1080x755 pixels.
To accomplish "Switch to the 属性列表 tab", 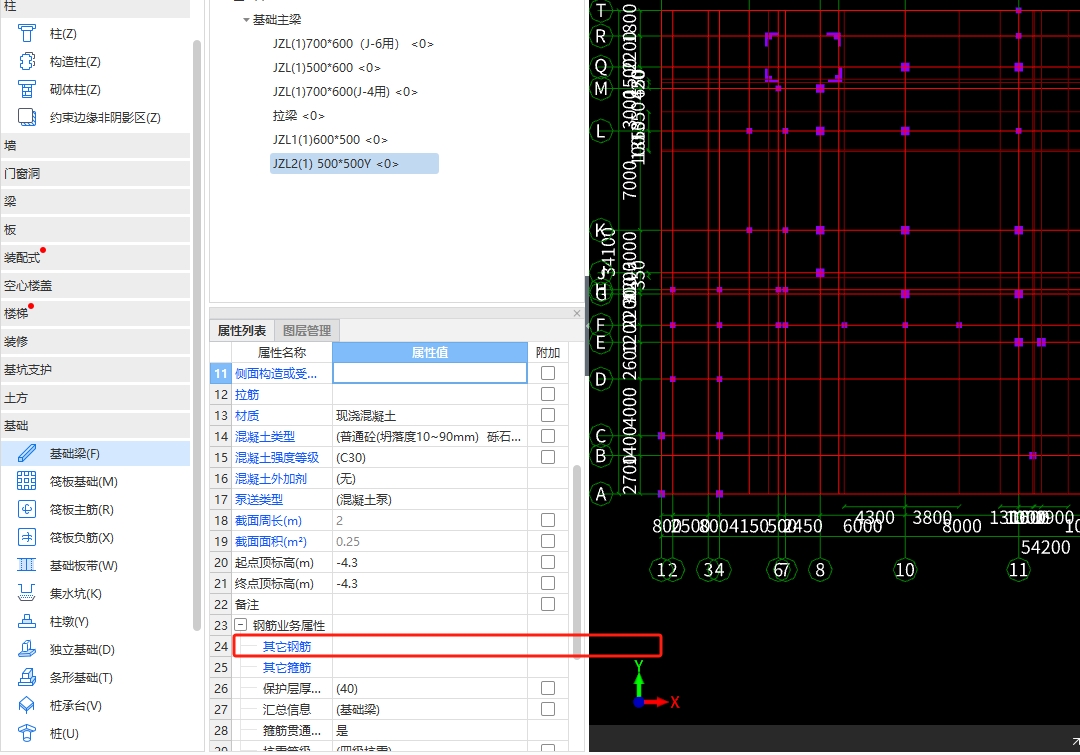I will [x=242, y=331].
